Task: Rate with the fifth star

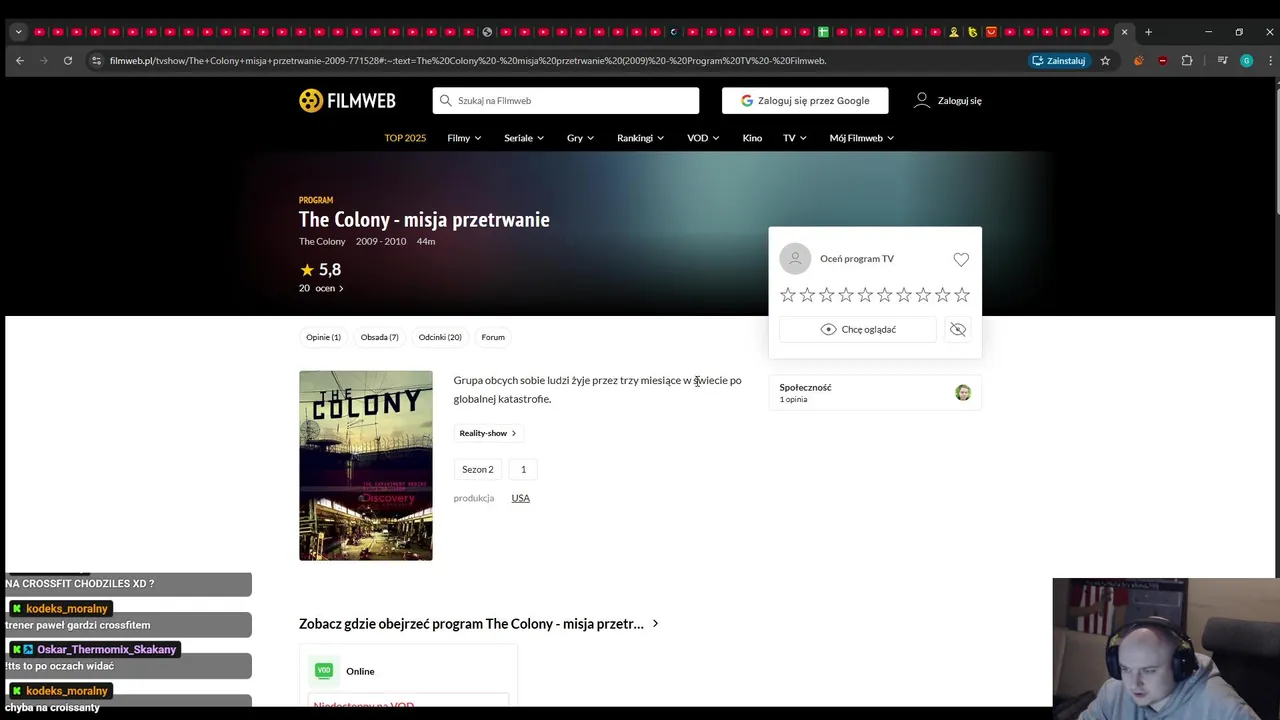Action: pyautogui.click(x=865, y=295)
